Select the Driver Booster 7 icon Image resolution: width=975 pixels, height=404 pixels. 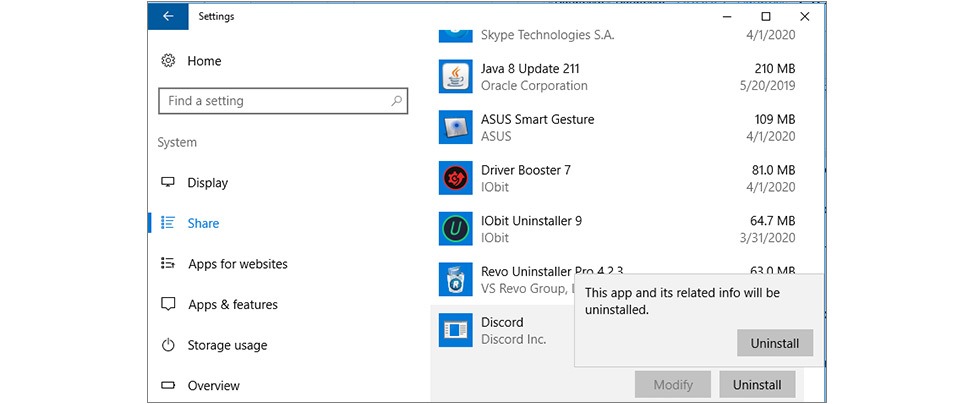(455, 178)
